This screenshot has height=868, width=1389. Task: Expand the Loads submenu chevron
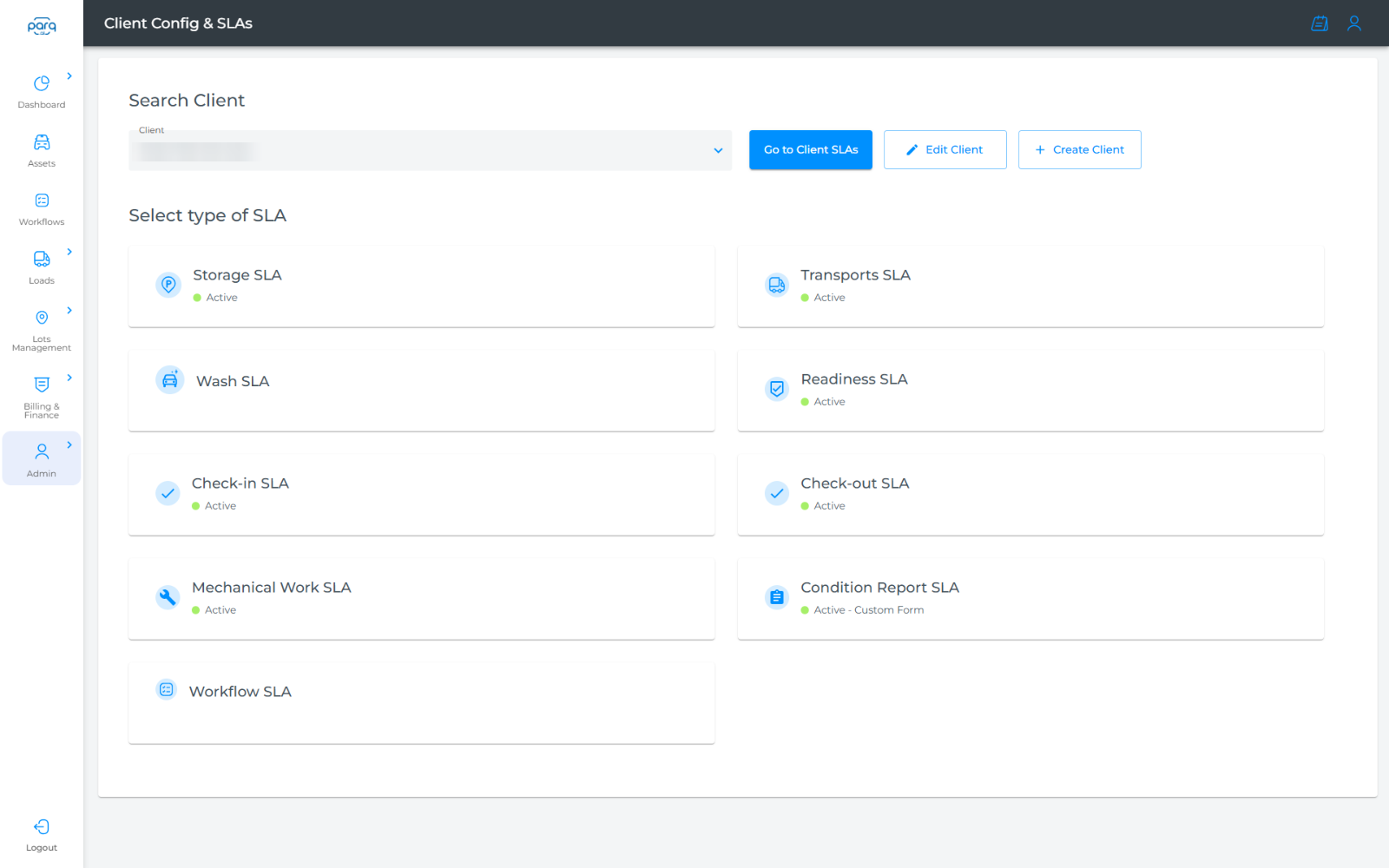coord(69,252)
